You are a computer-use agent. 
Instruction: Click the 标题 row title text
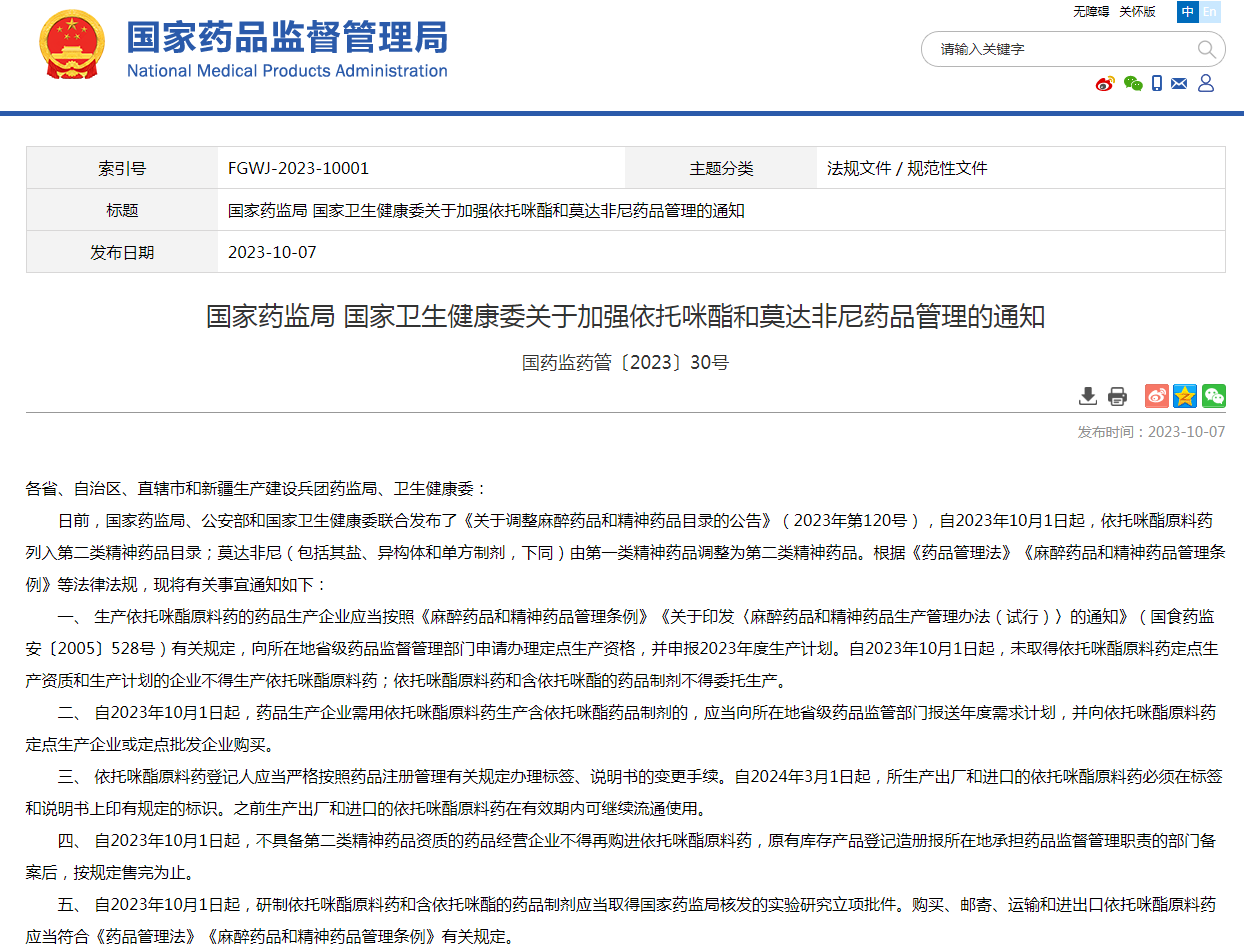click(486, 211)
